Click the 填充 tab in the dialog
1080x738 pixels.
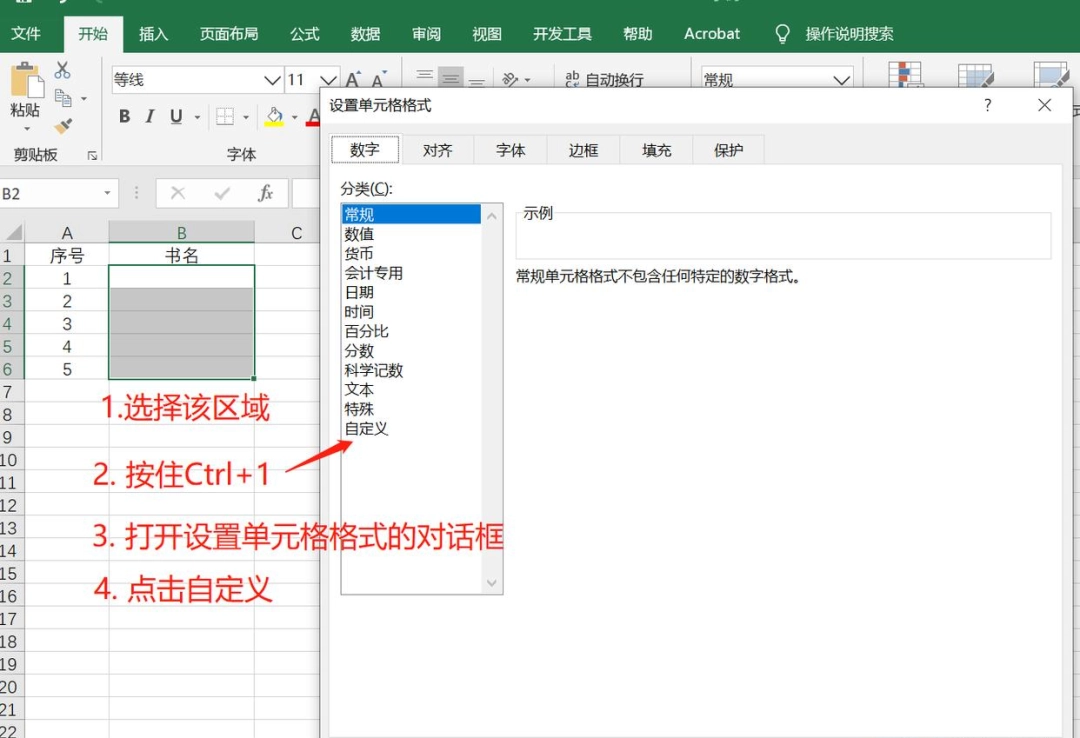pos(656,150)
